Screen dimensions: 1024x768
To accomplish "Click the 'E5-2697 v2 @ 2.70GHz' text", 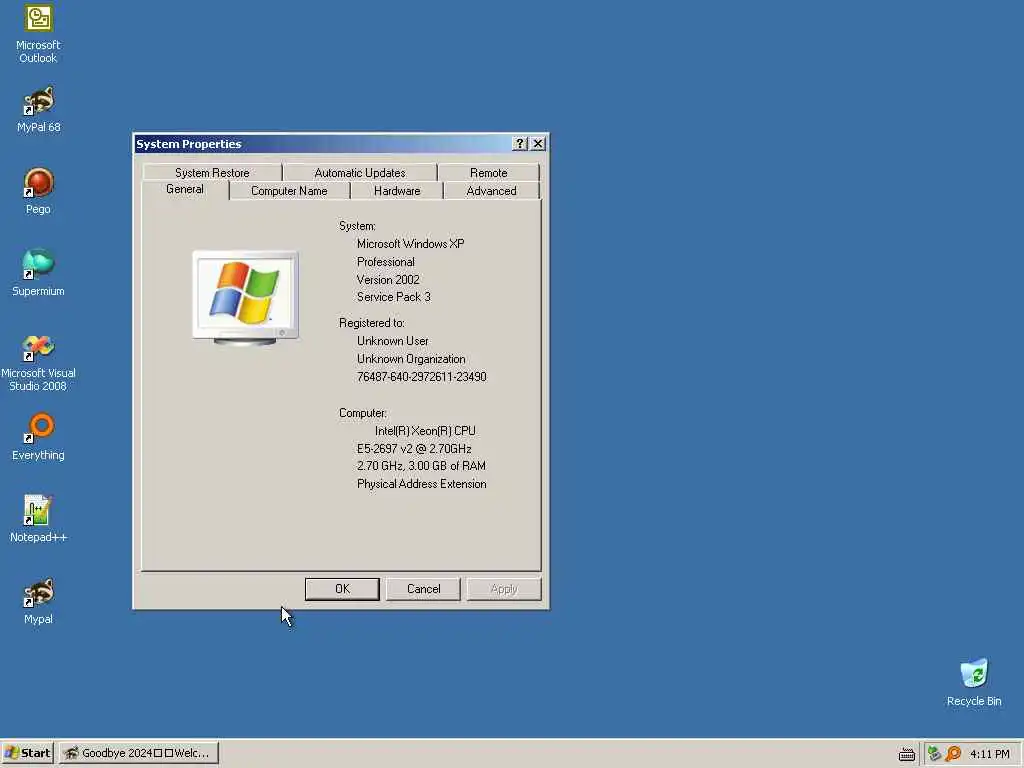I will (x=414, y=449).
